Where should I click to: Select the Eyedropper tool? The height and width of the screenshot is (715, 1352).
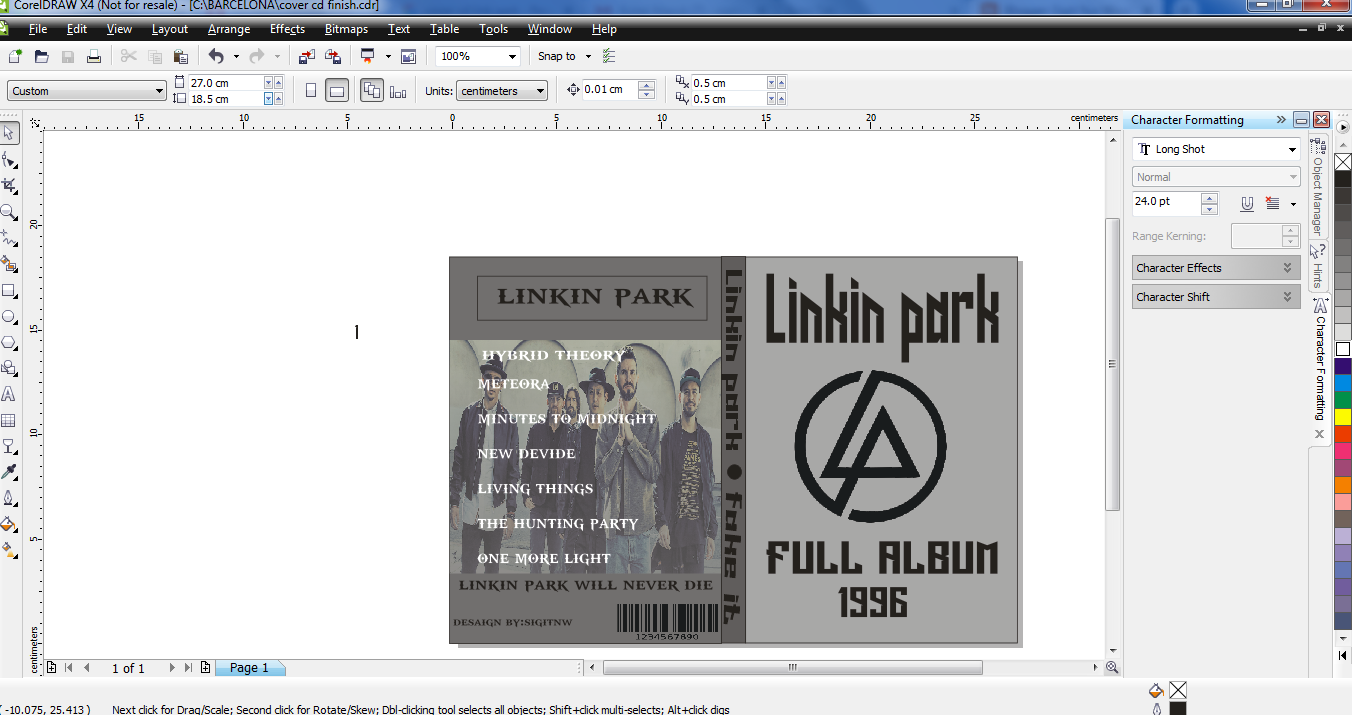click(9, 472)
